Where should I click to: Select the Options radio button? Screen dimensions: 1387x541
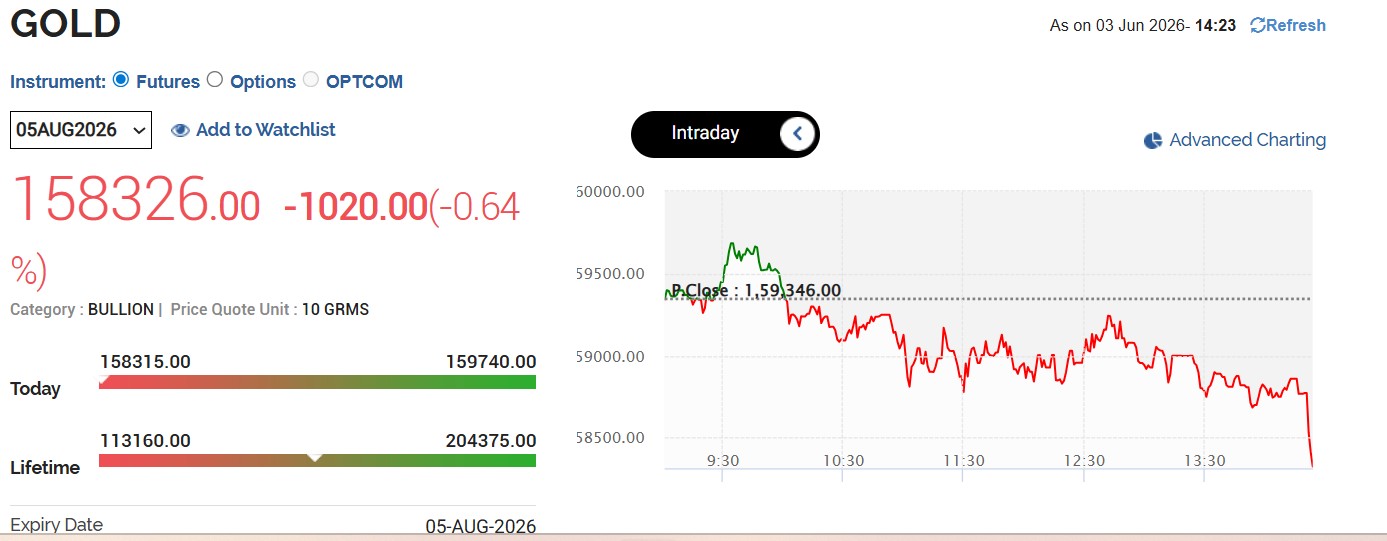215,80
